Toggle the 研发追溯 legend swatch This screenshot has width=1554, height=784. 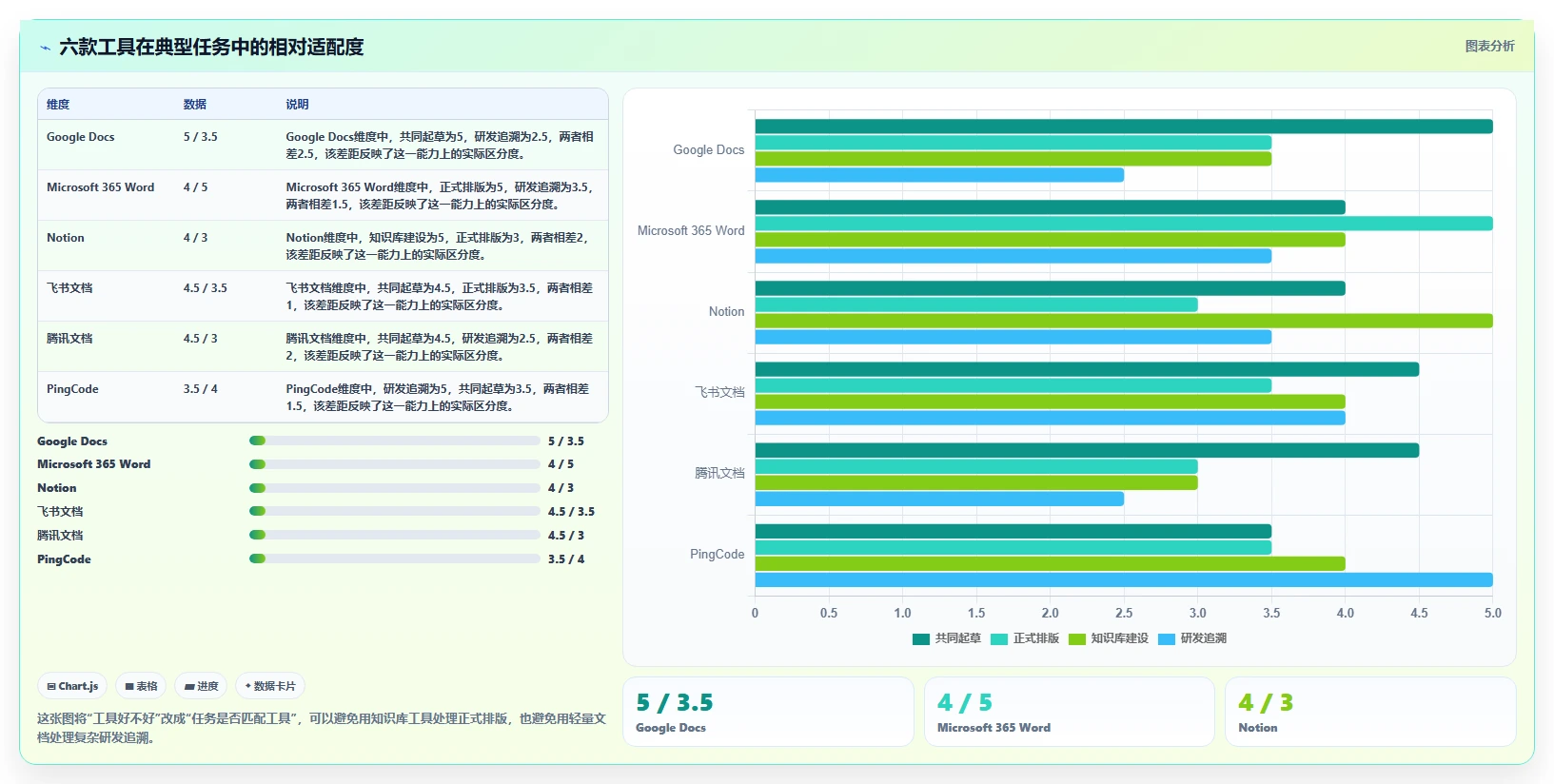tap(1167, 638)
